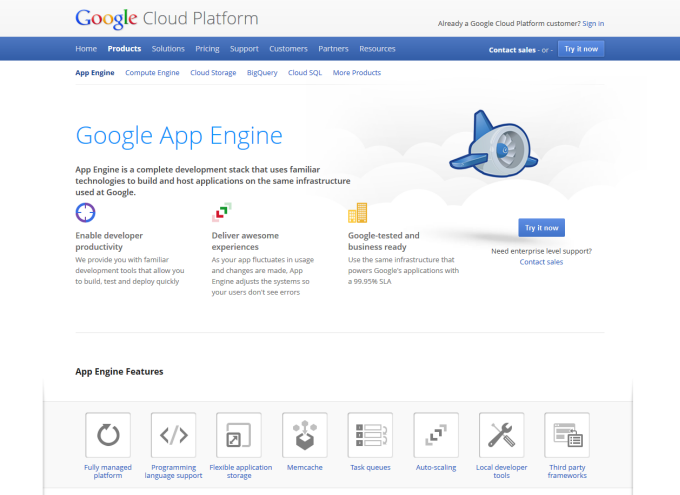680x495 pixels.
Task: Click the Local developer tools text link
Action: tap(502, 471)
